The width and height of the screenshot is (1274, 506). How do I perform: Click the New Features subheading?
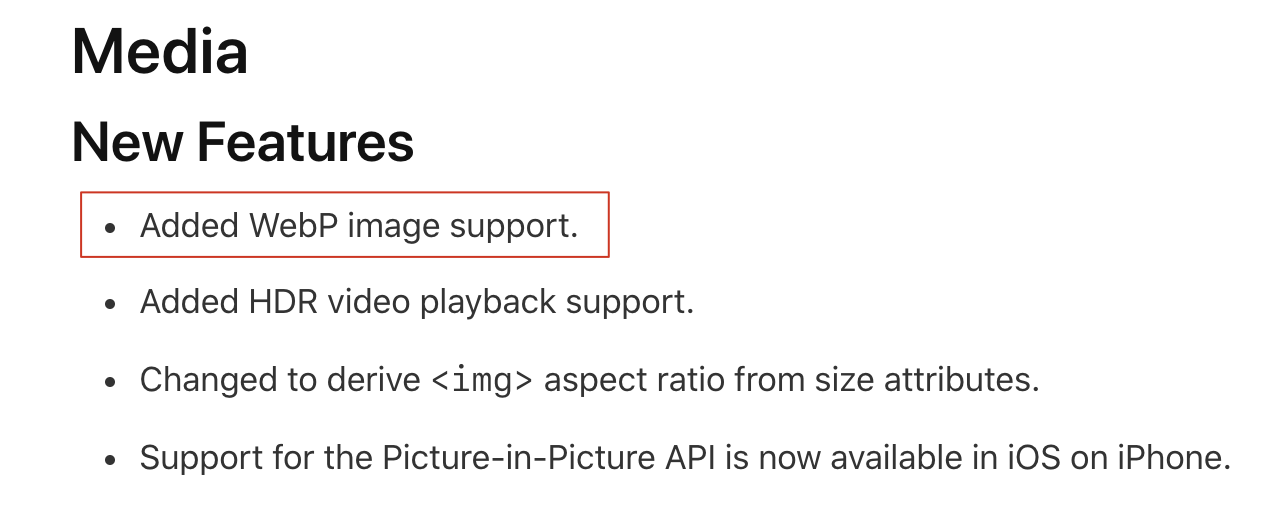click(x=243, y=142)
